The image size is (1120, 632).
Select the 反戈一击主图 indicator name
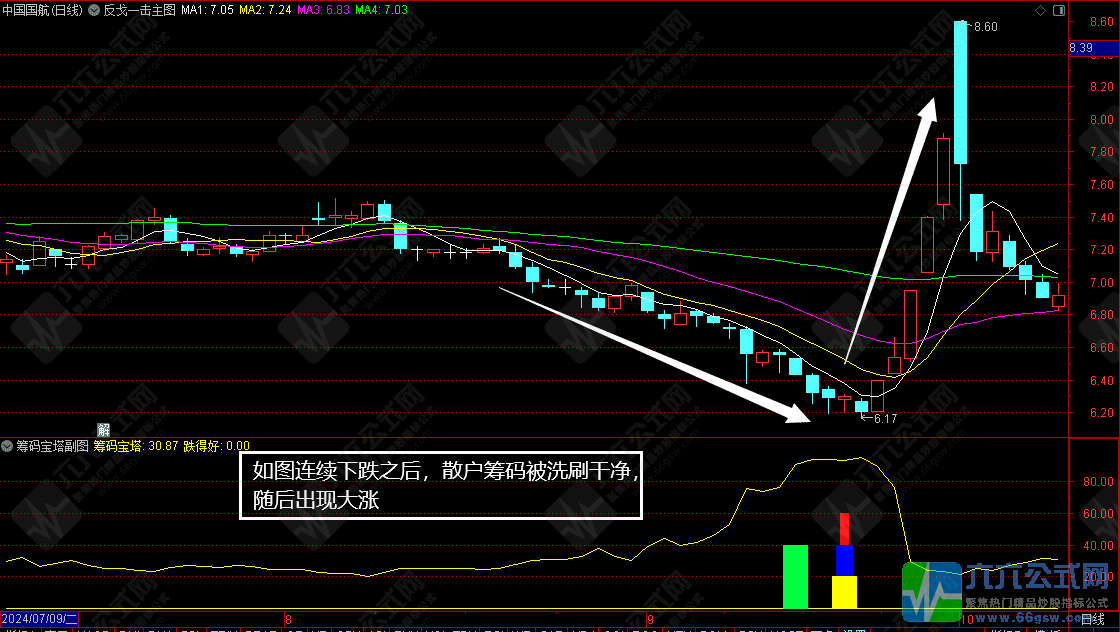[x=139, y=10]
